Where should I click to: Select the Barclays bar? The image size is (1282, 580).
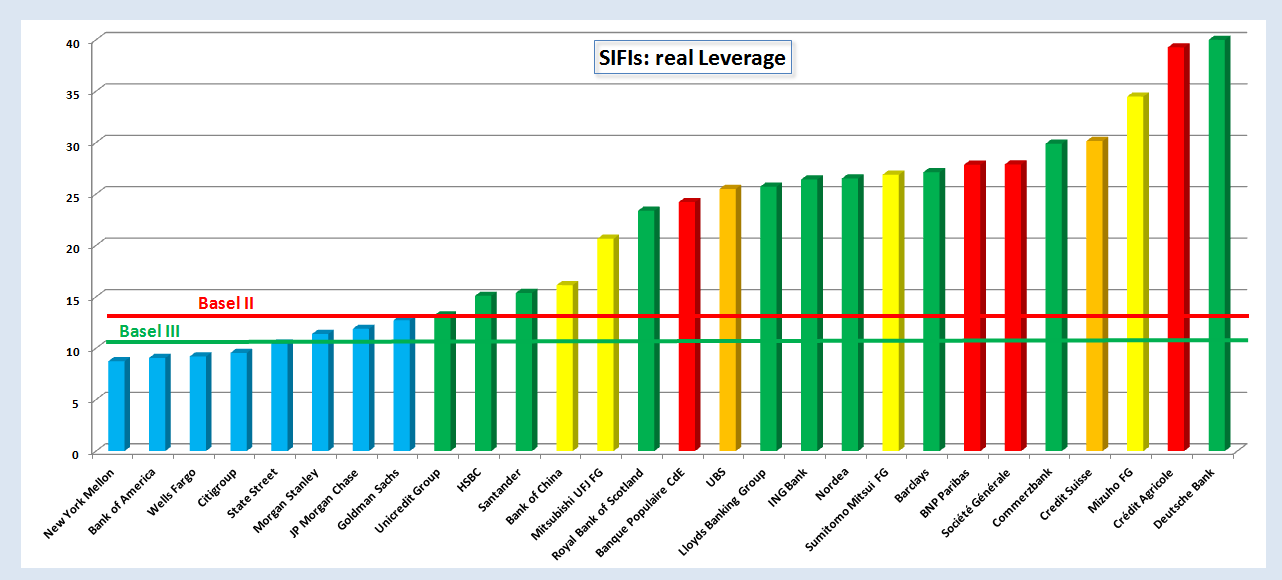[x=933, y=310]
